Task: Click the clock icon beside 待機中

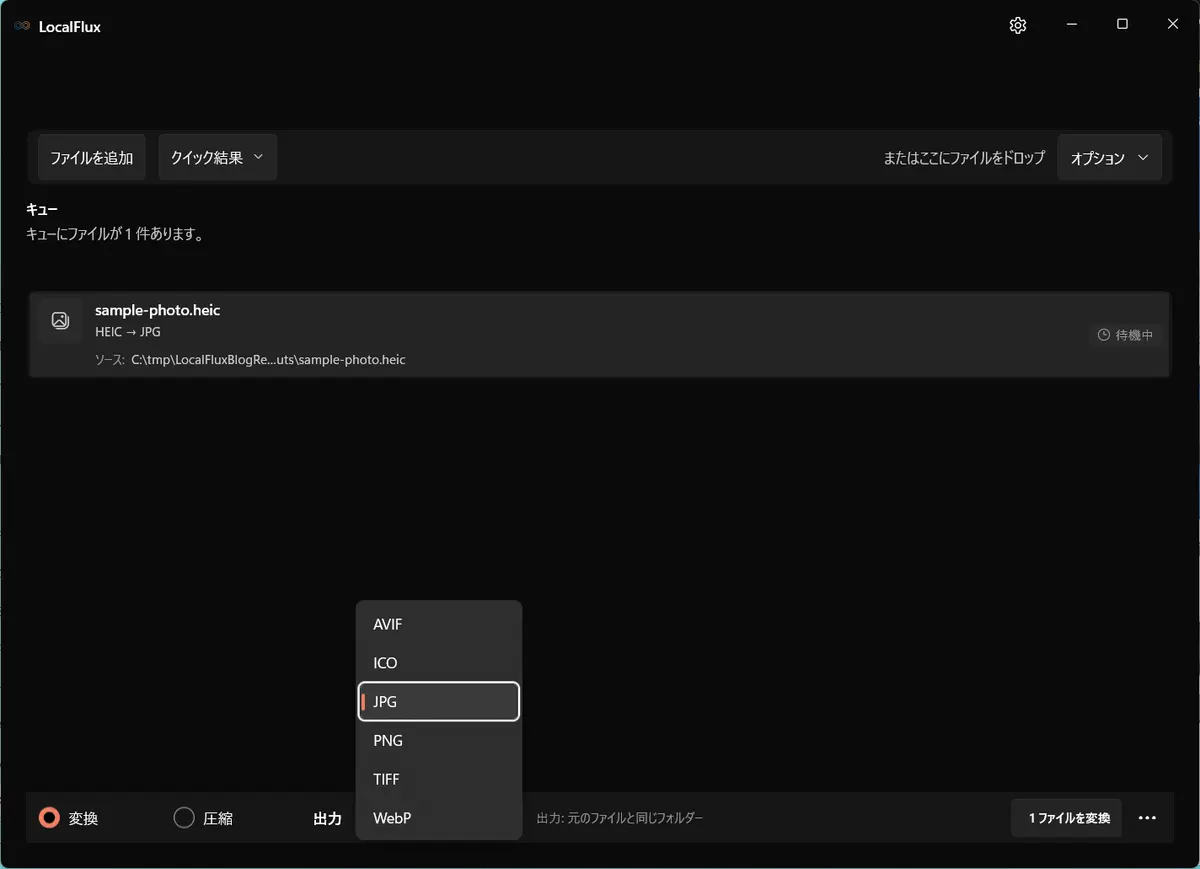Action: (1104, 335)
